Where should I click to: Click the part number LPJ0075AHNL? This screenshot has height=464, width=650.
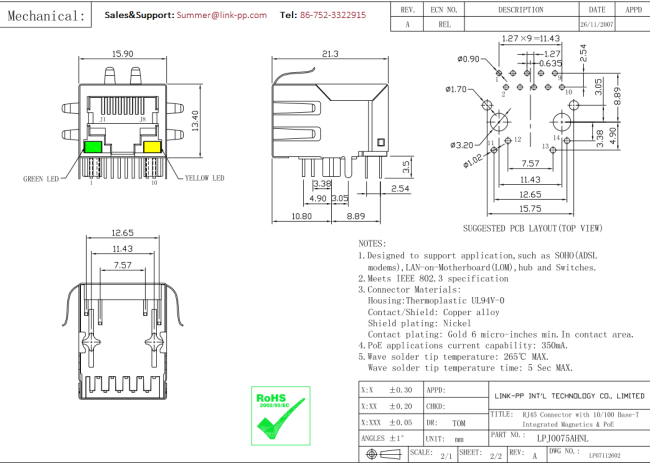point(561,438)
